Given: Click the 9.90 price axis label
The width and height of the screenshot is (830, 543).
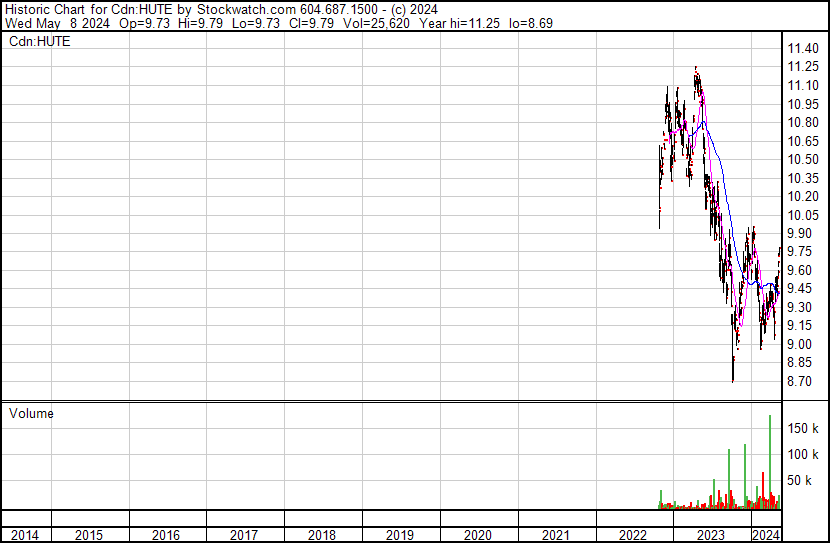Looking at the screenshot, I should pyautogui.click(x=799, y=233).
